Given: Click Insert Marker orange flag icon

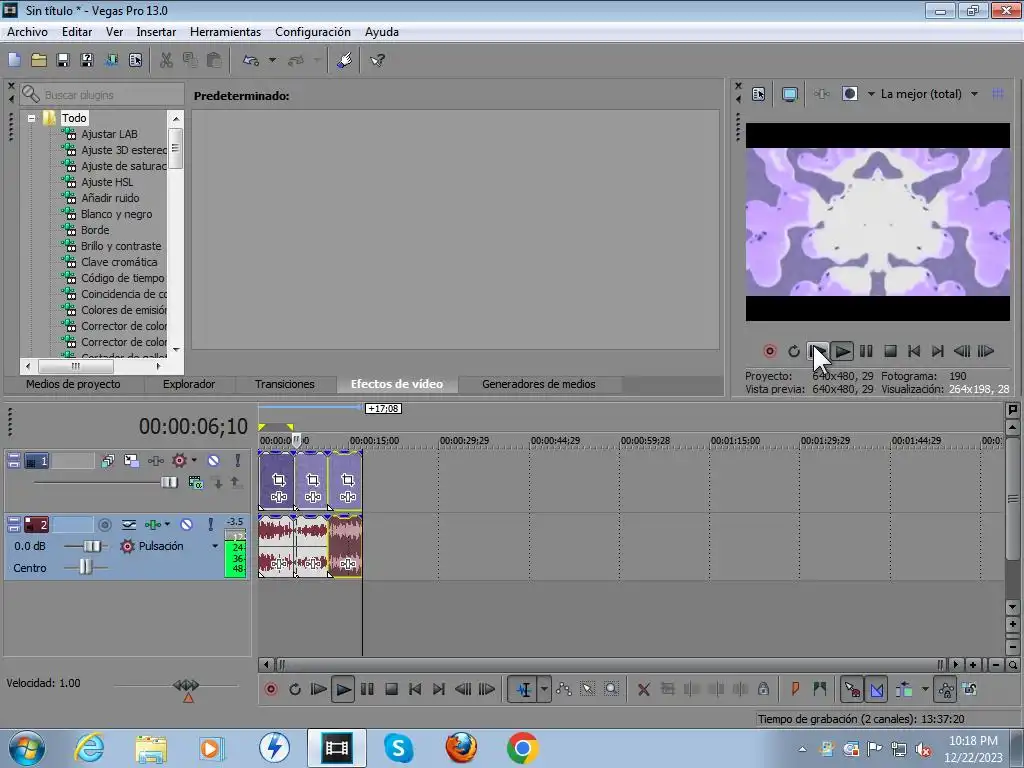Looking at the screenshot, I should click(795, 689).
